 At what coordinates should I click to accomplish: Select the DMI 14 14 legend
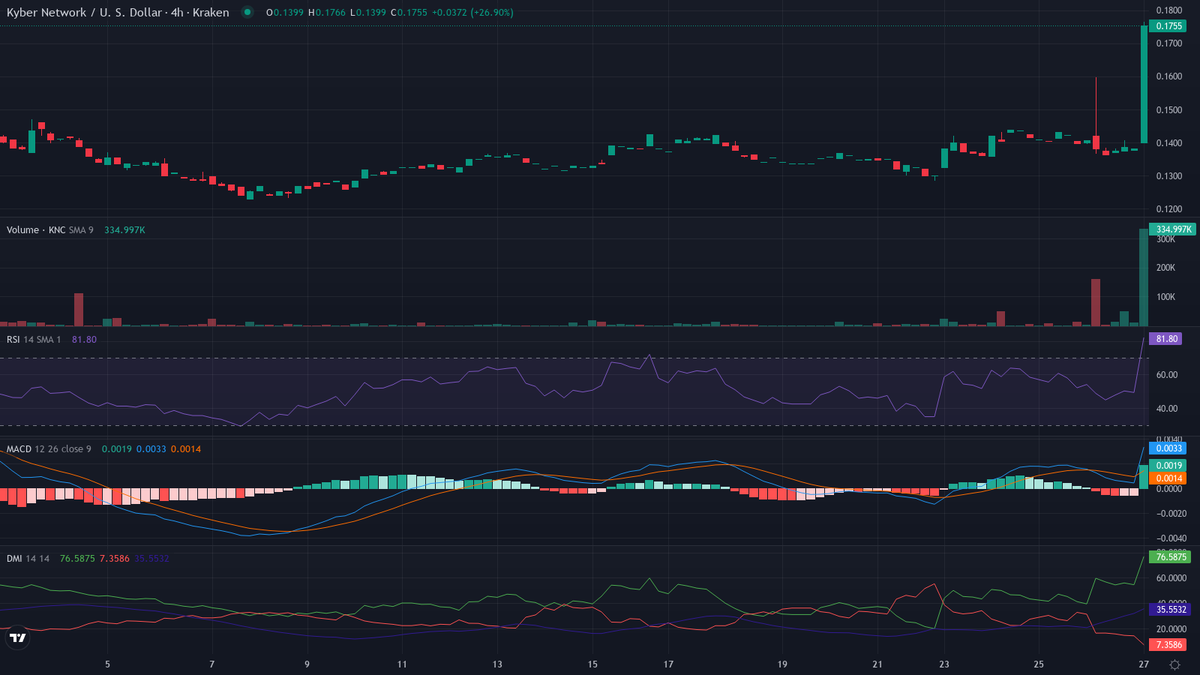[x=28, y=557]
